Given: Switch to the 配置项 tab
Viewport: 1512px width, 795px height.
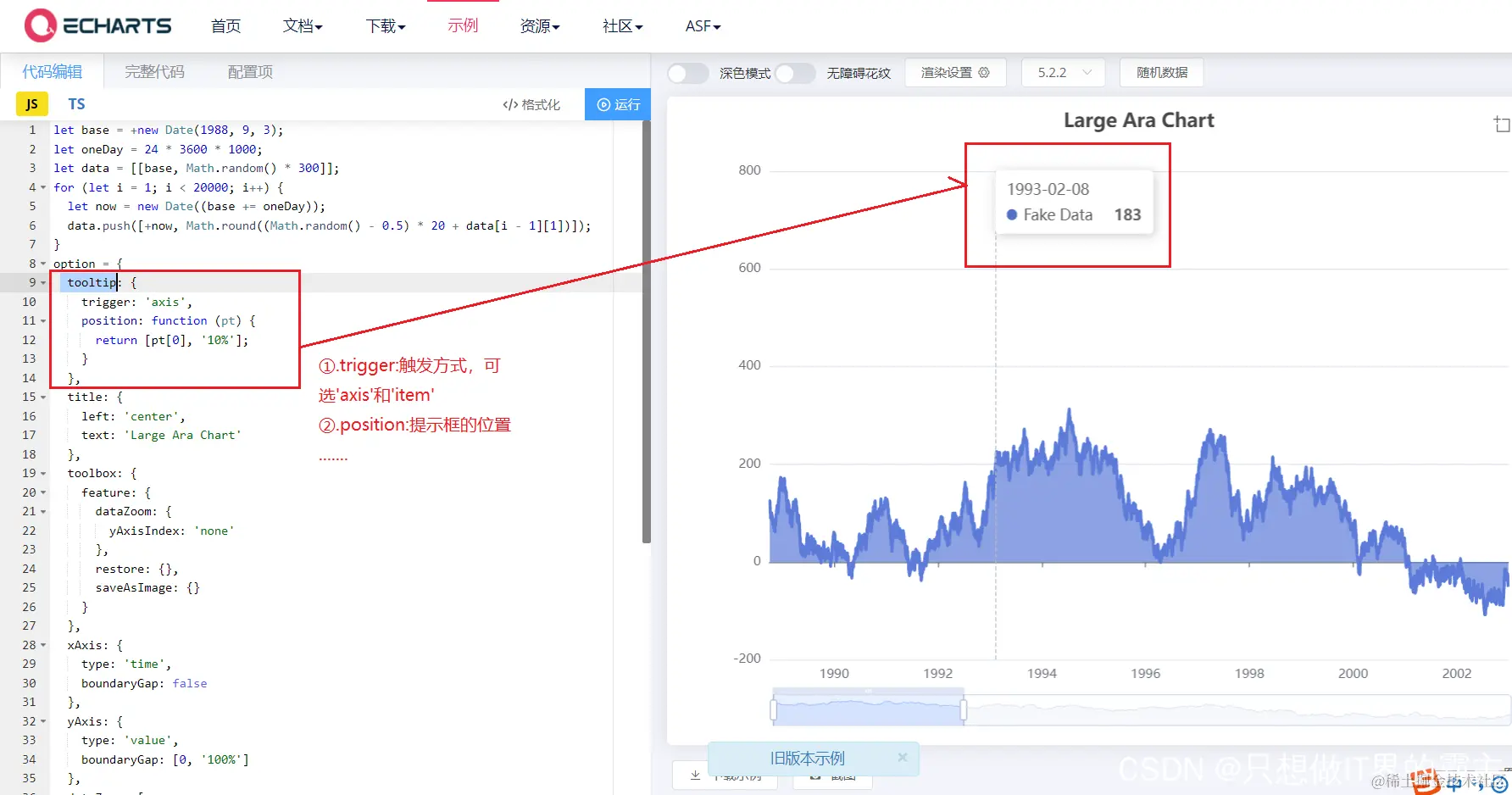Looking at the screenshot, I should [x=248, y=71].
